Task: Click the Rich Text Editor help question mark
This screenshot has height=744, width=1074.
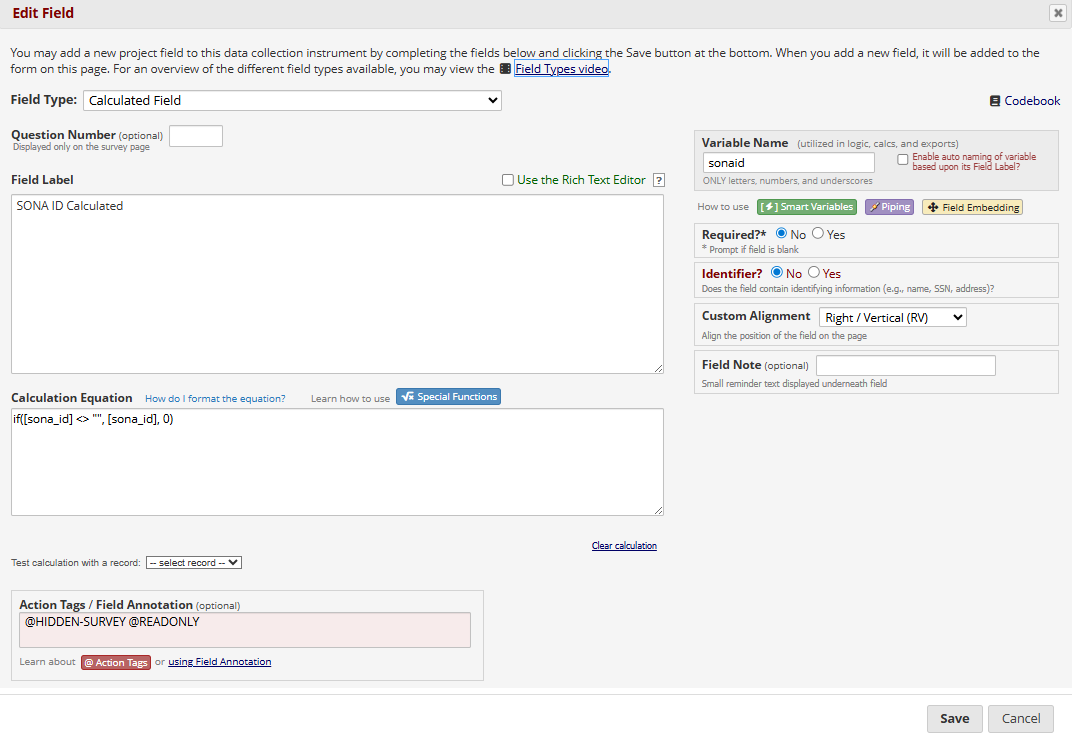Action: click(659, 180)
